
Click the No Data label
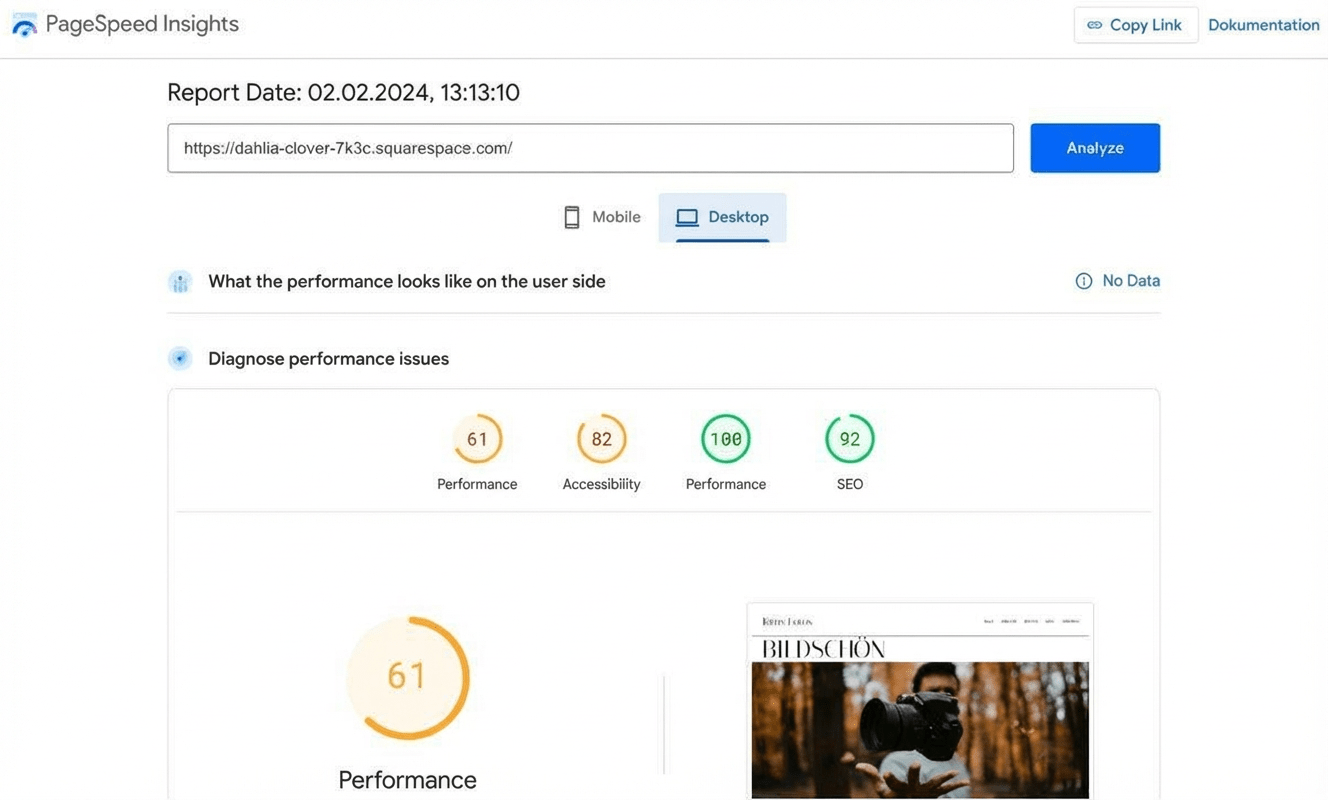[1131, 281]
